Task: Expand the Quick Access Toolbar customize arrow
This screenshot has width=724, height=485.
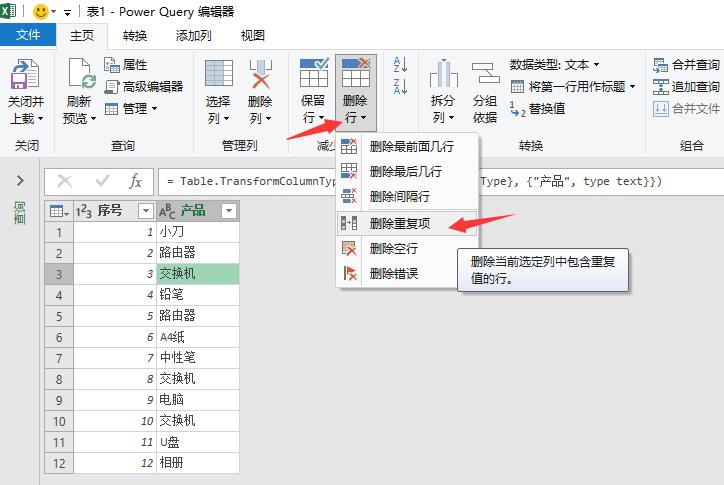Action: click(x=67, y=13)
